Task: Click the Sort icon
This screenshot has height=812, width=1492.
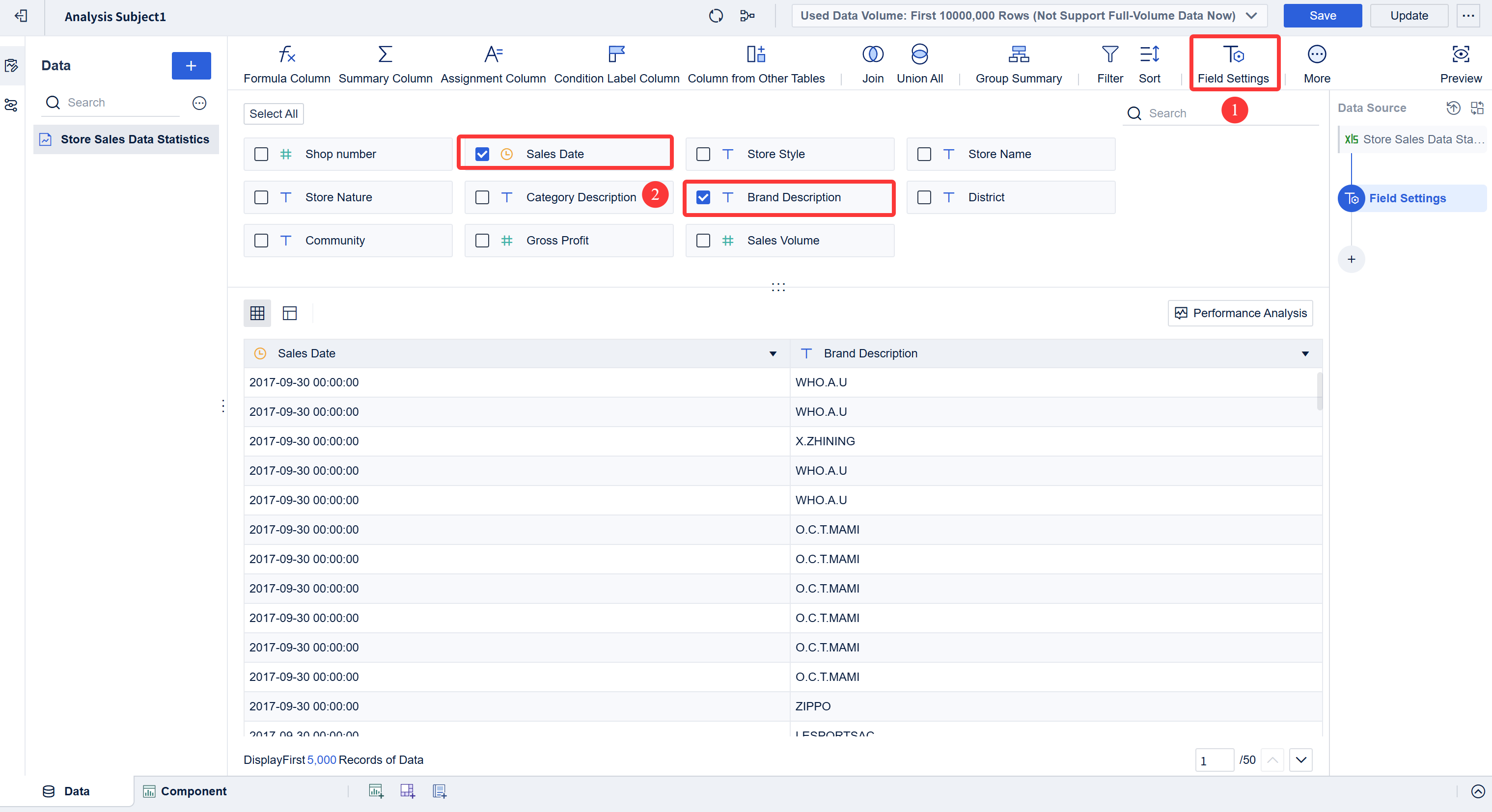Action: click(x=1149, y=55)
